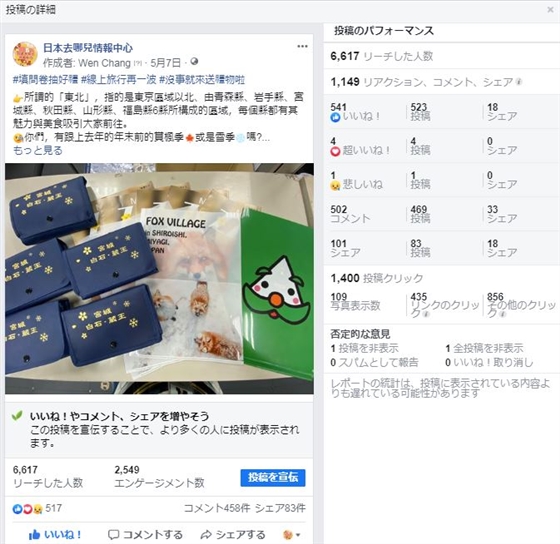Click the page profile avatar
The width and height of the screenshot is (560, 544).
coord(25,54)
